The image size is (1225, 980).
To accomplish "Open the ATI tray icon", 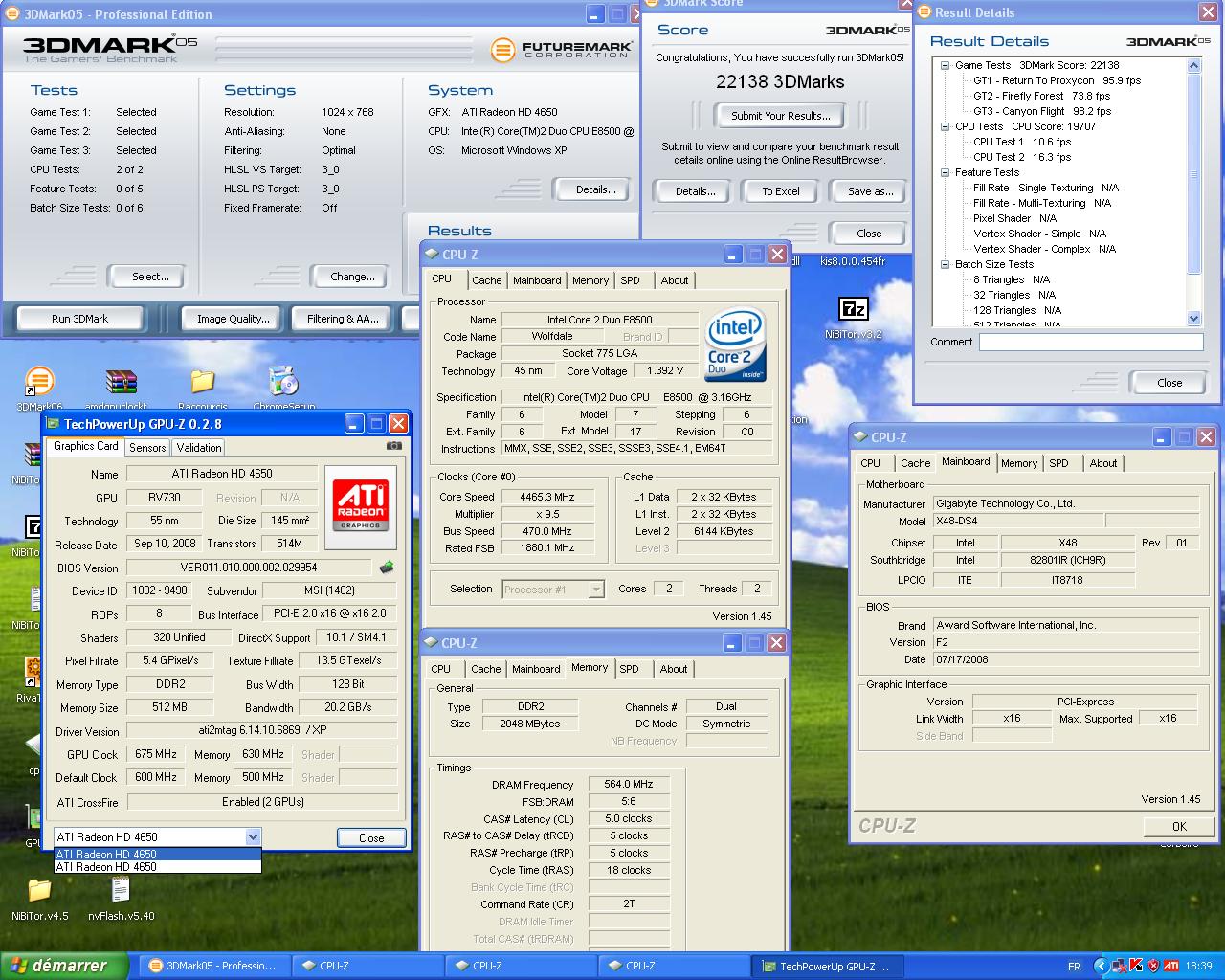I will click(1170, 966).
